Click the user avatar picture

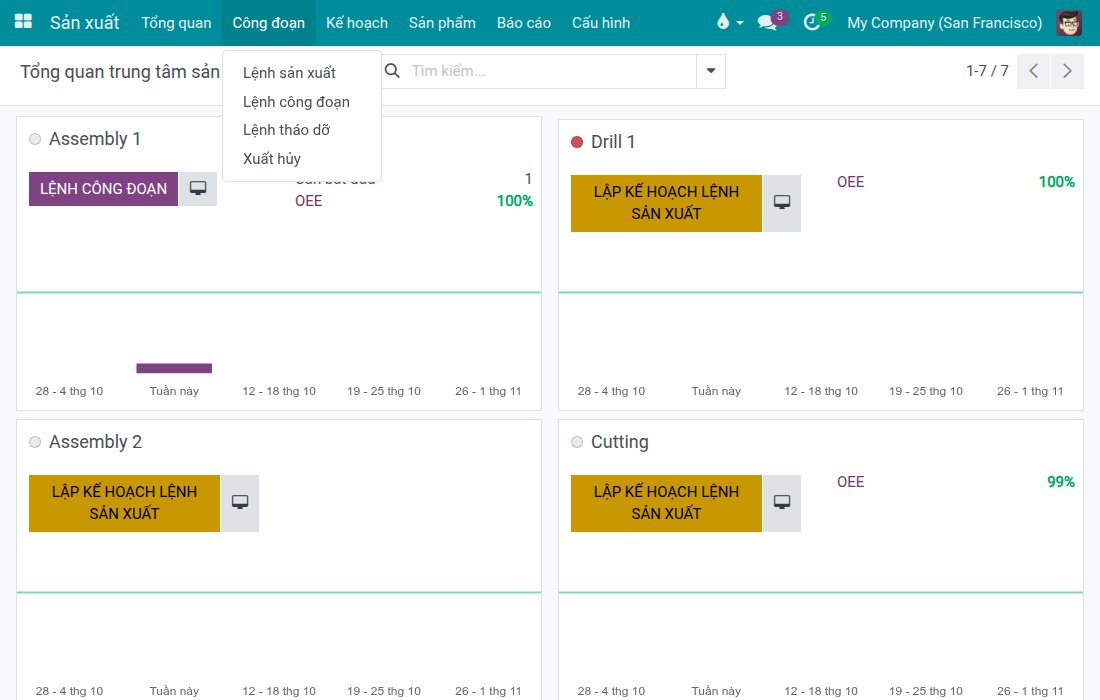click(1068, 22)
